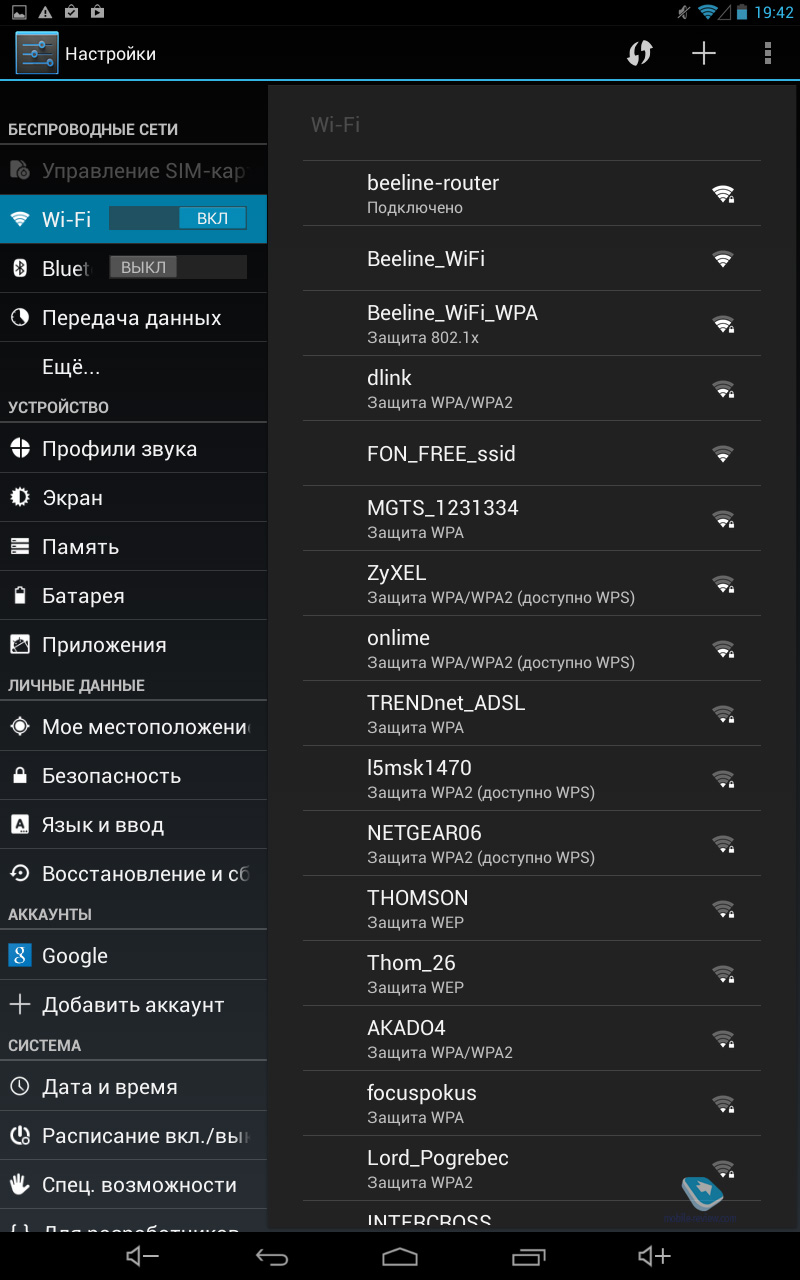Screen dimensions: 800x1280
Task: Open Безопасность settings
Action: point(133,776)
